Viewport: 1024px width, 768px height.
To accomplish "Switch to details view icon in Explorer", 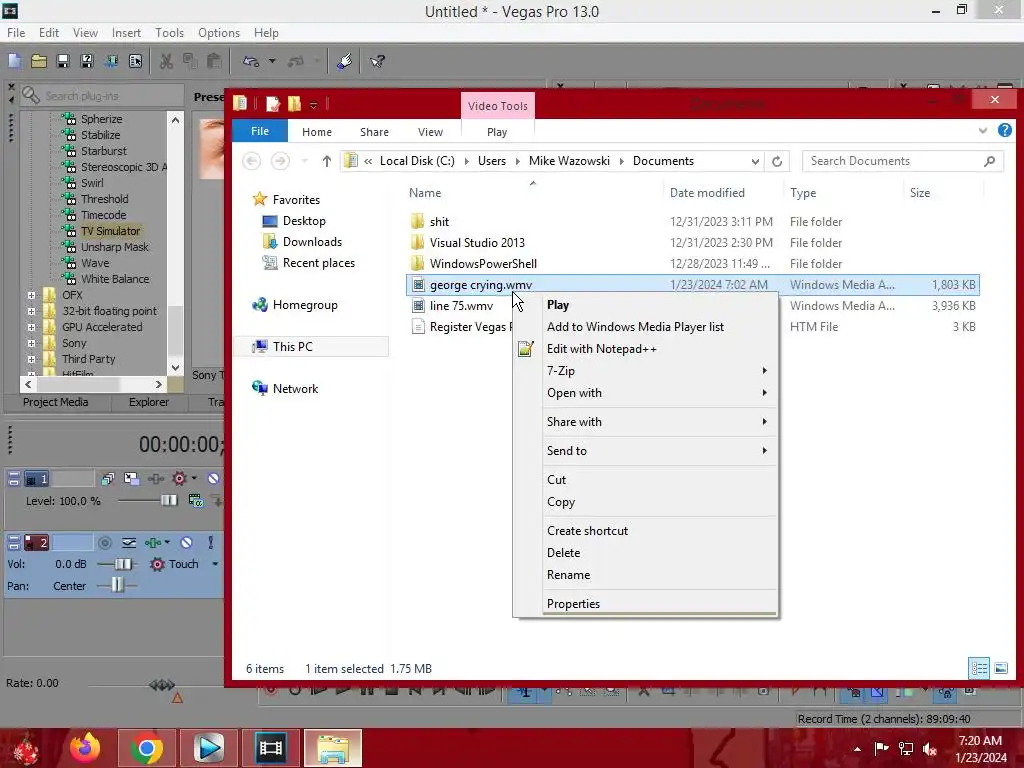I will pyautogui.click(x=979, y=668).
